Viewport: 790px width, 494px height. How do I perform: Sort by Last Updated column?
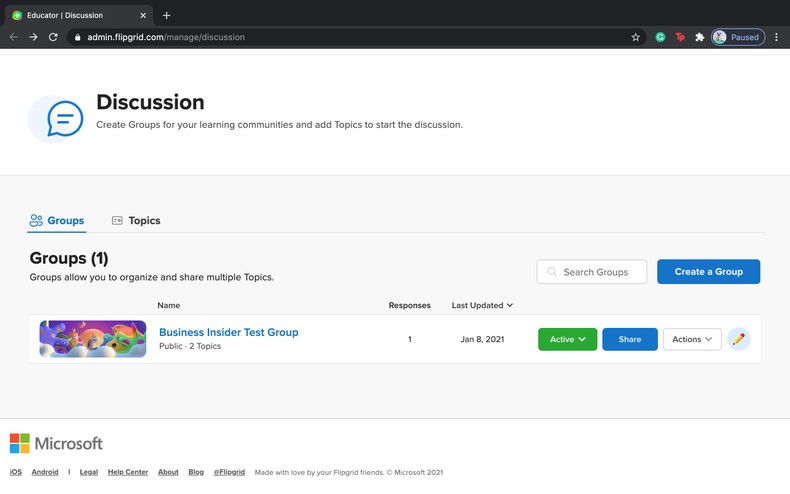(x=482, y=305)
